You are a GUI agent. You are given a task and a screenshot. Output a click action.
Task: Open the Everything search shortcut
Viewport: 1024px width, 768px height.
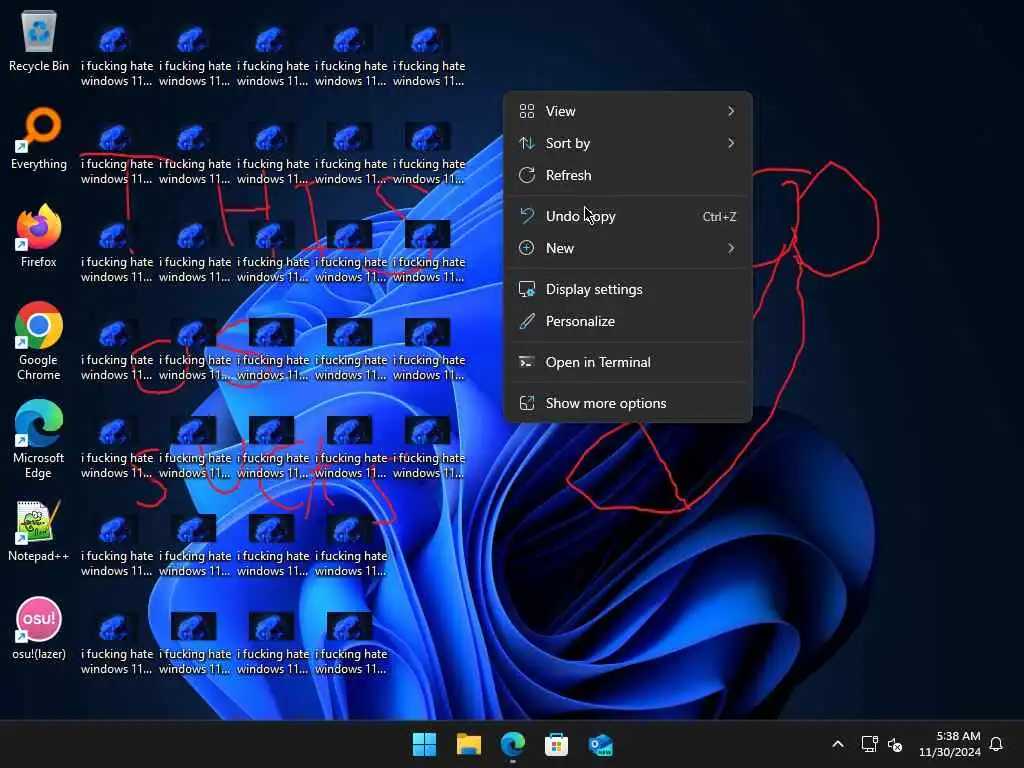tap(39, 140)
